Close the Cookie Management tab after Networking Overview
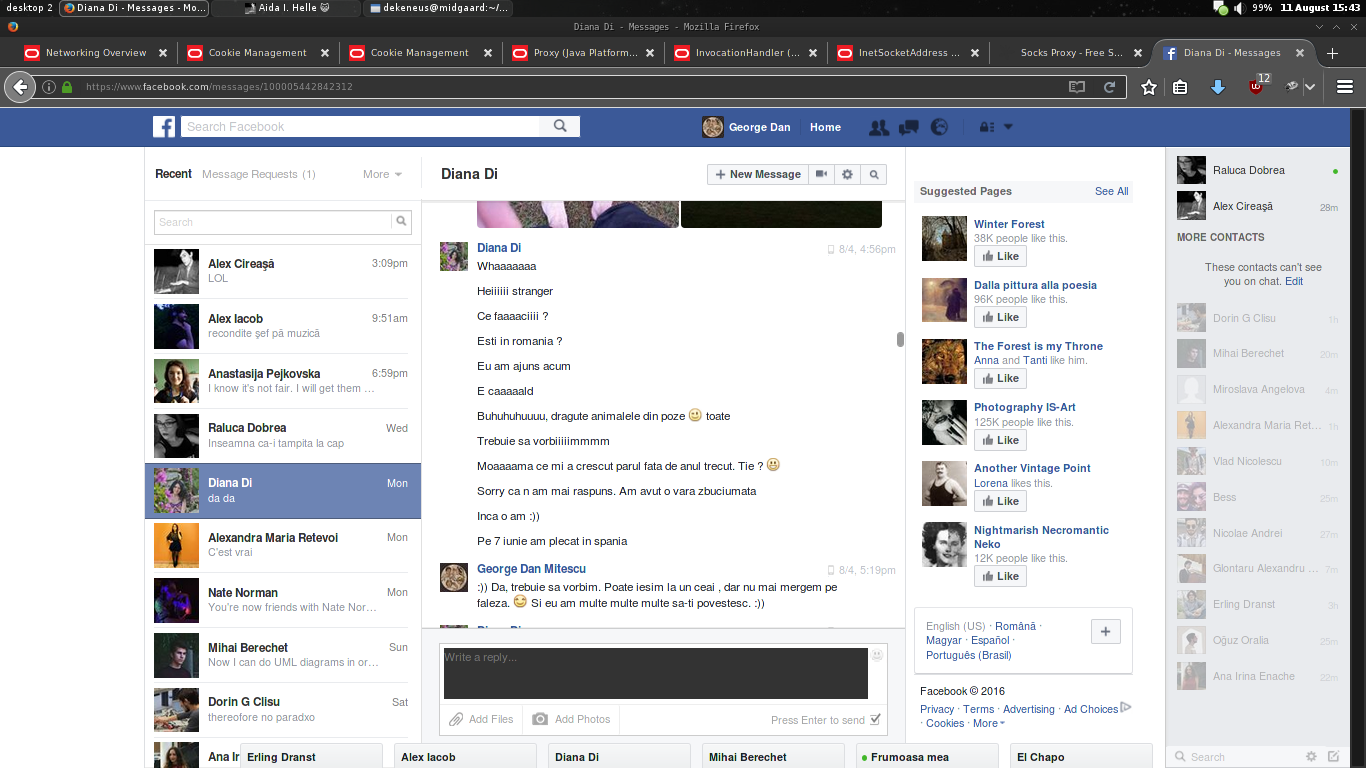The height and width of the screenshot is (768, 1366). (326, 53)
